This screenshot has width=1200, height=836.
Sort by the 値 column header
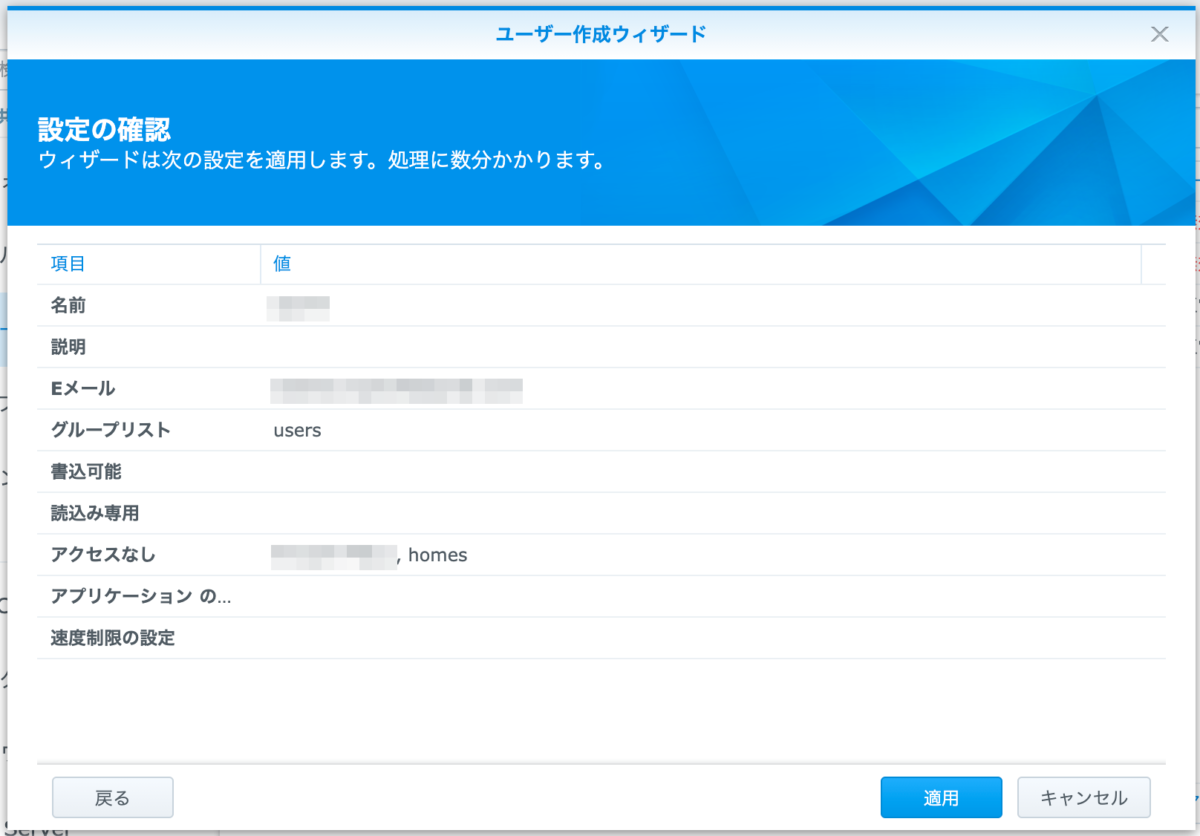pyautogui.click(x=700, y=264)
